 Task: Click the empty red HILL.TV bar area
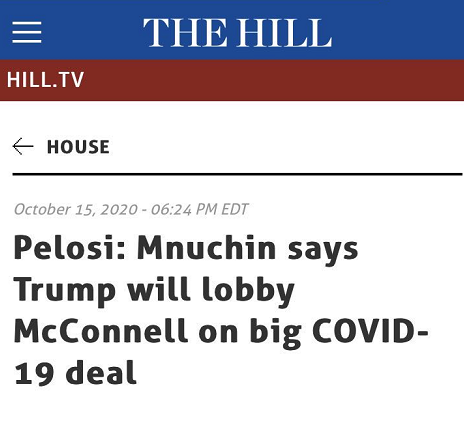point(273,80)
